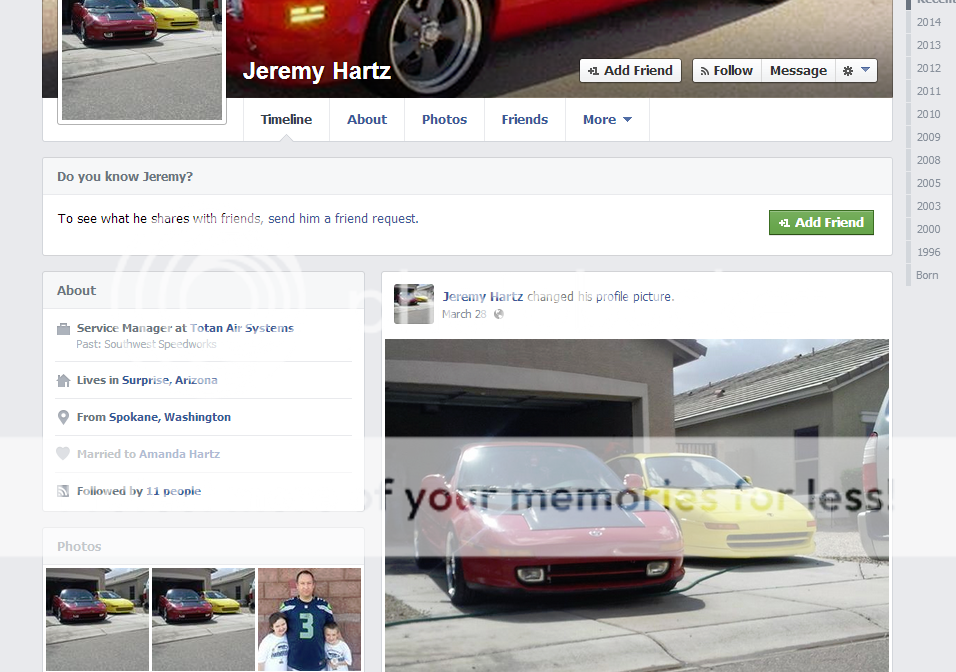
Task: Open the Photos tab on the profile
Action: 444,119
